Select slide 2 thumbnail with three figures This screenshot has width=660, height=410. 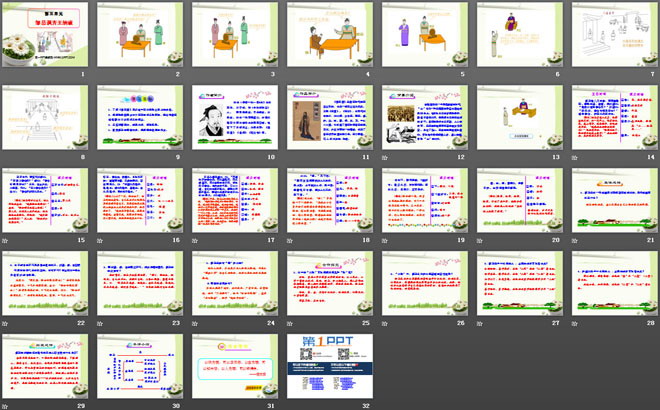[x=140, y=34]
